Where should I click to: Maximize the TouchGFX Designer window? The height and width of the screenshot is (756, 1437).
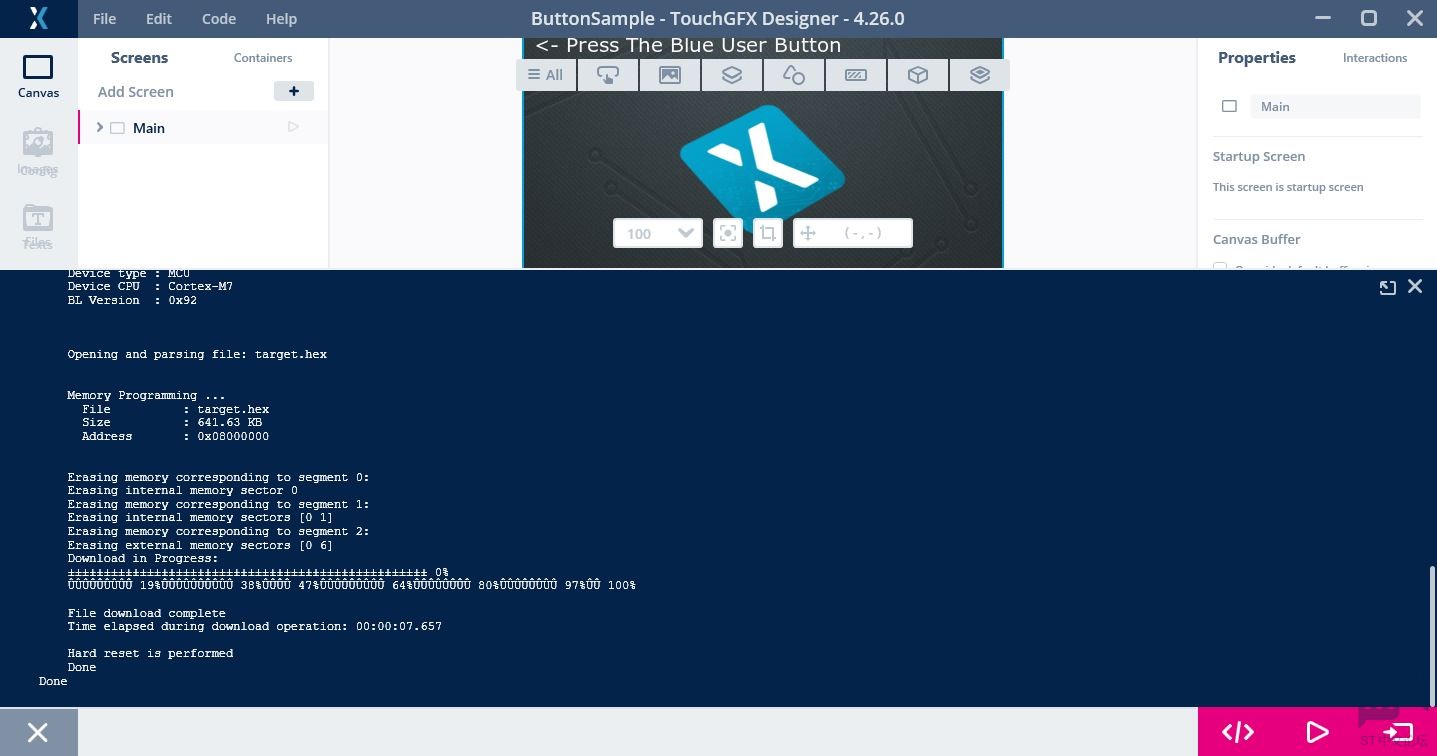1369,18
